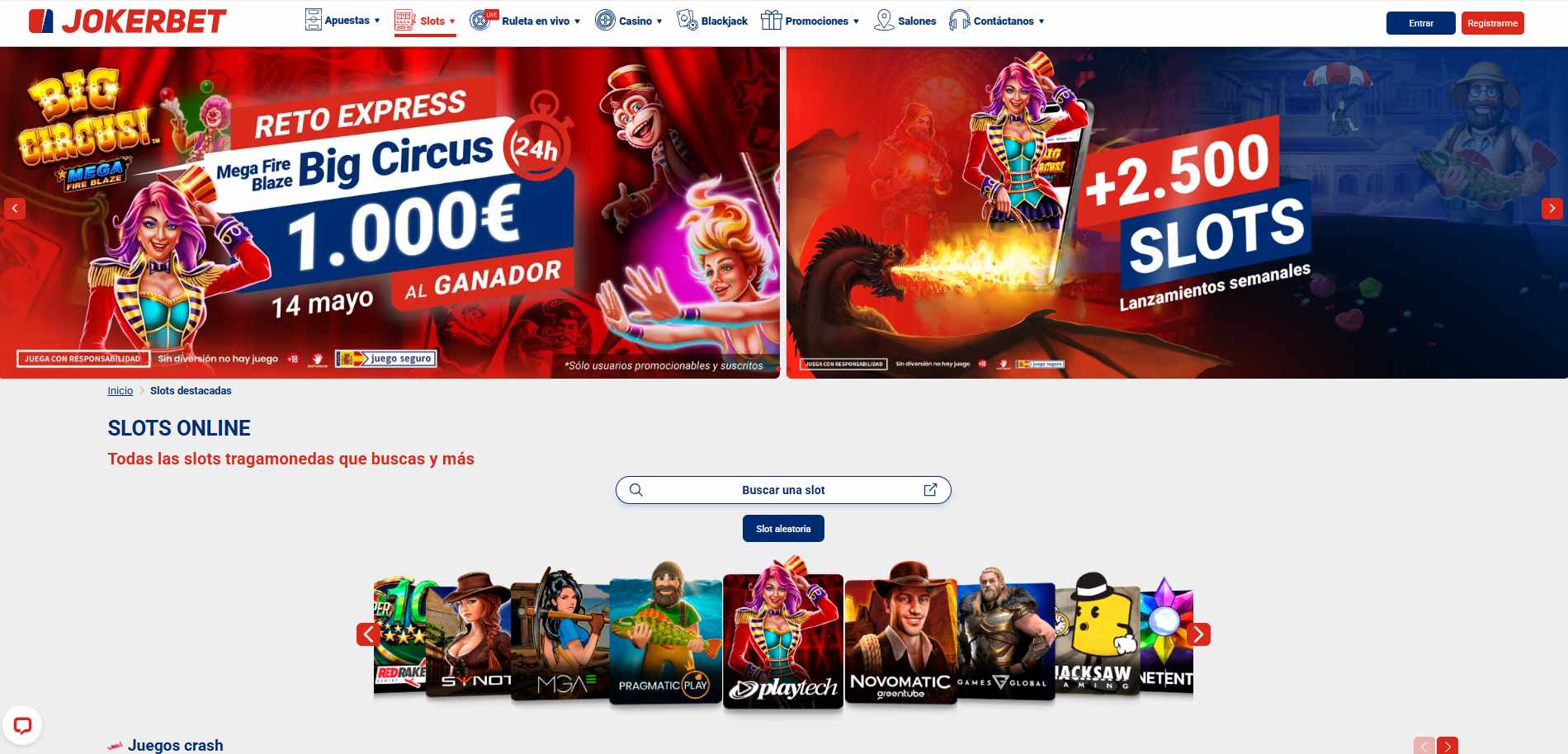
Task: Expand the Casino dropdown arrow
Action: click(x=659, y=21)
